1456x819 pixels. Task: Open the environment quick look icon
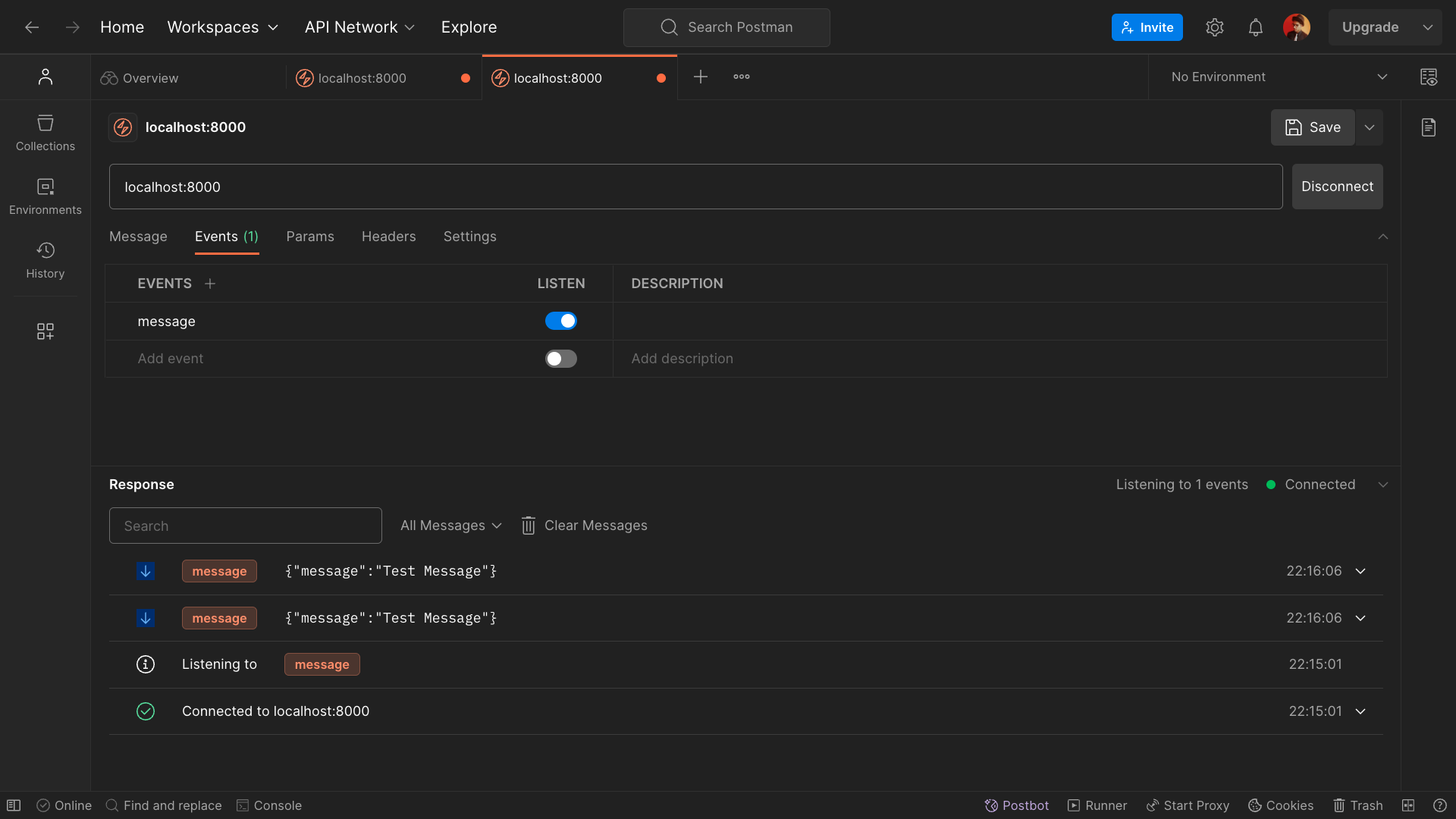pos(1429,77)
